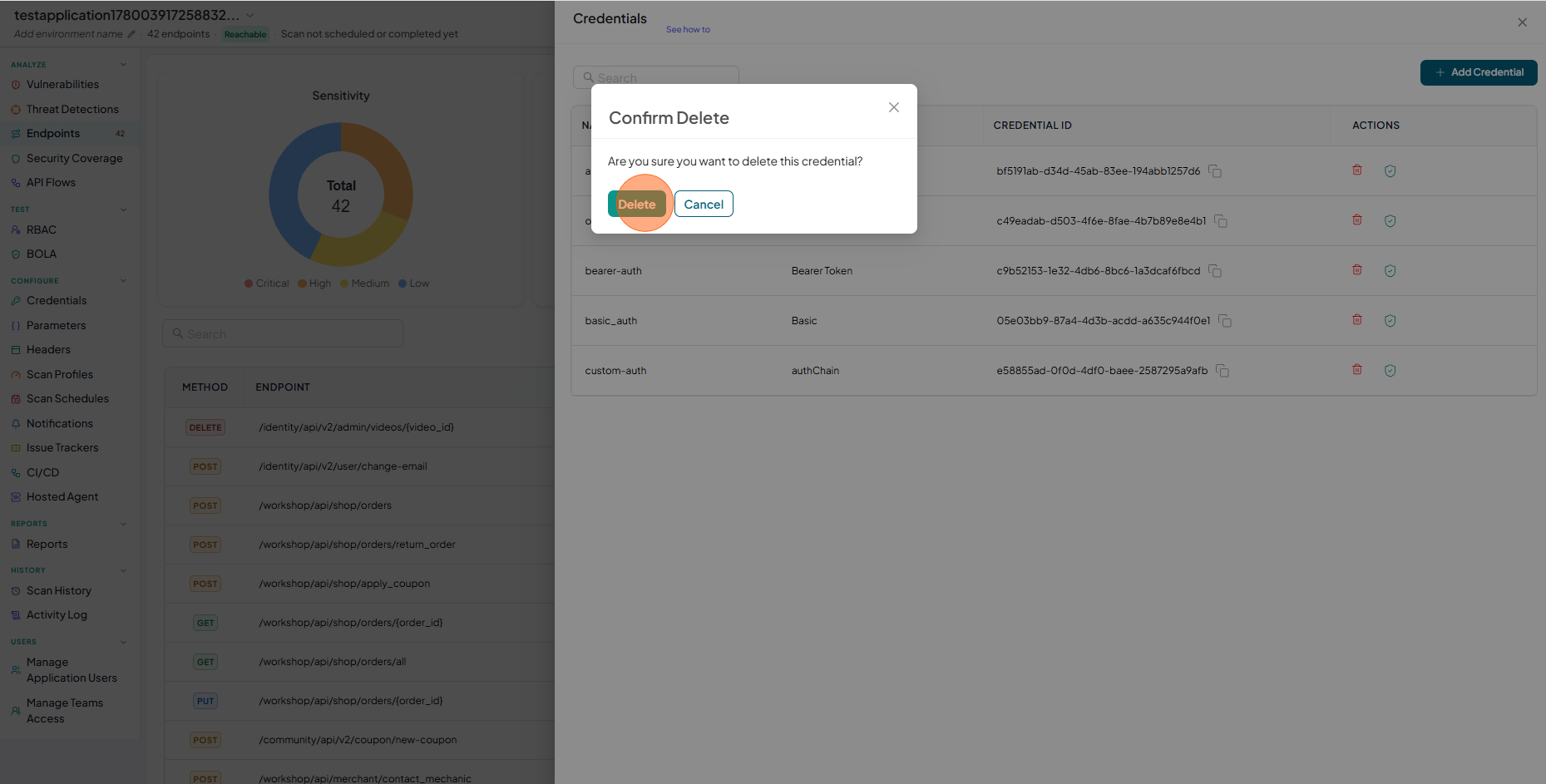
Task: Copy credential ID bf5191ab-d34d-45ab-83ee-194abb1257d6
Action: [x=1215, y=171]
